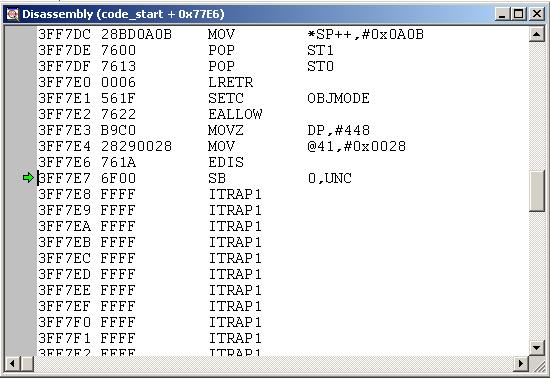Click the Disassembly window title bar icon
550x379 pixels.
click(13, 14)
